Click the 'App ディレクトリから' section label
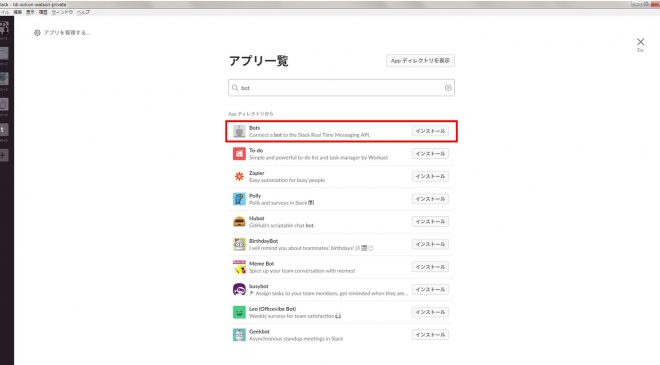 tap(251, 114)
